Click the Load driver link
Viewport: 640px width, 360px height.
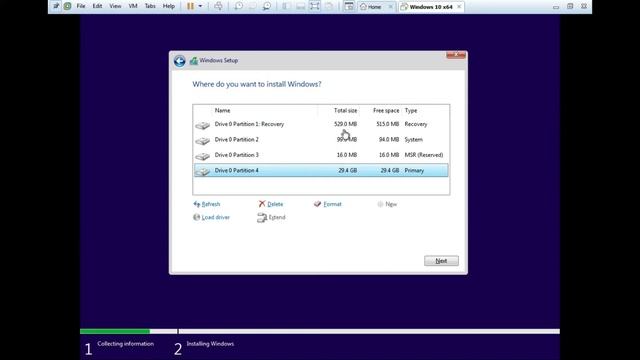pos(216,218)
